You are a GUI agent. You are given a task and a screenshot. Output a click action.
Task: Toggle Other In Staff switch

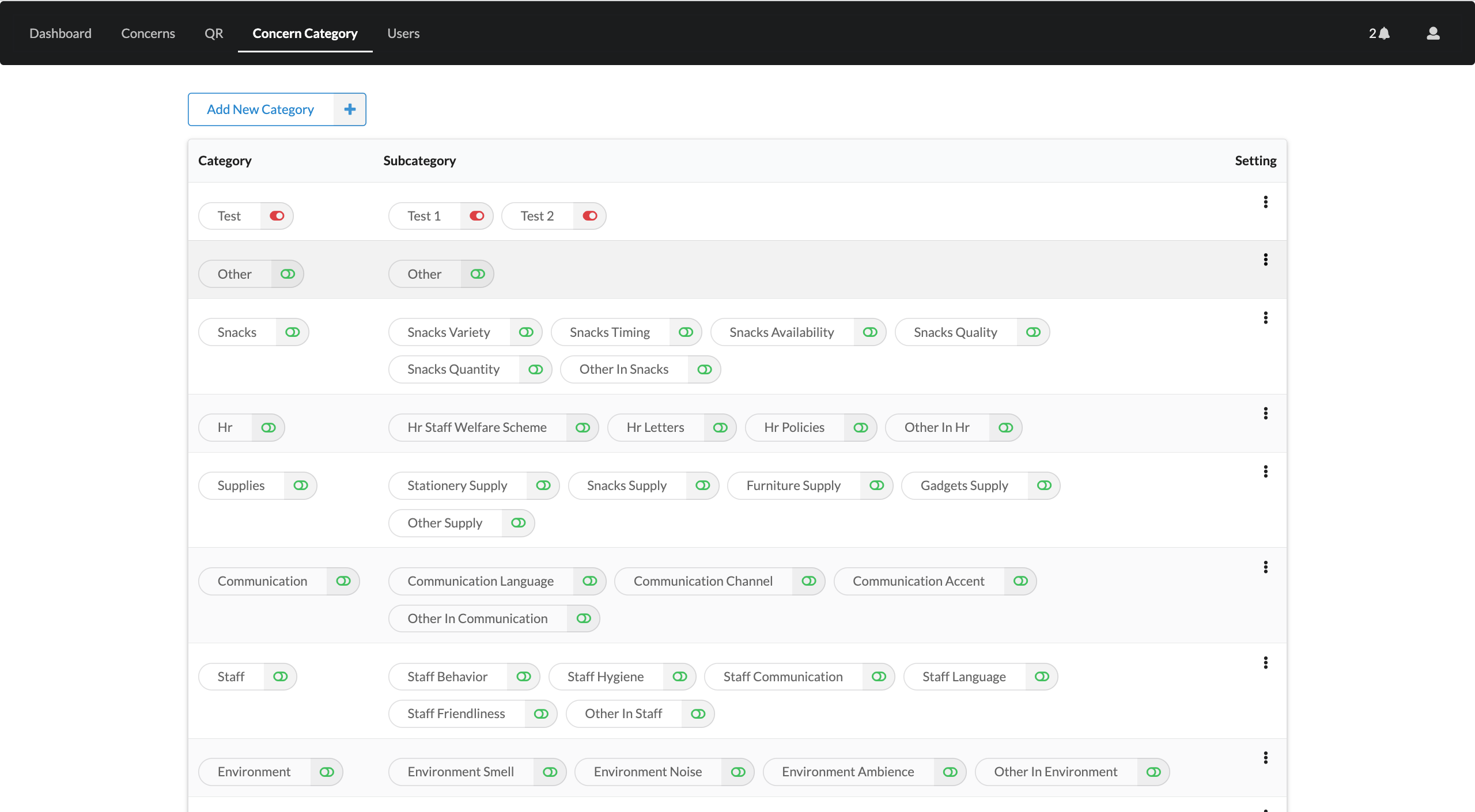698,714
